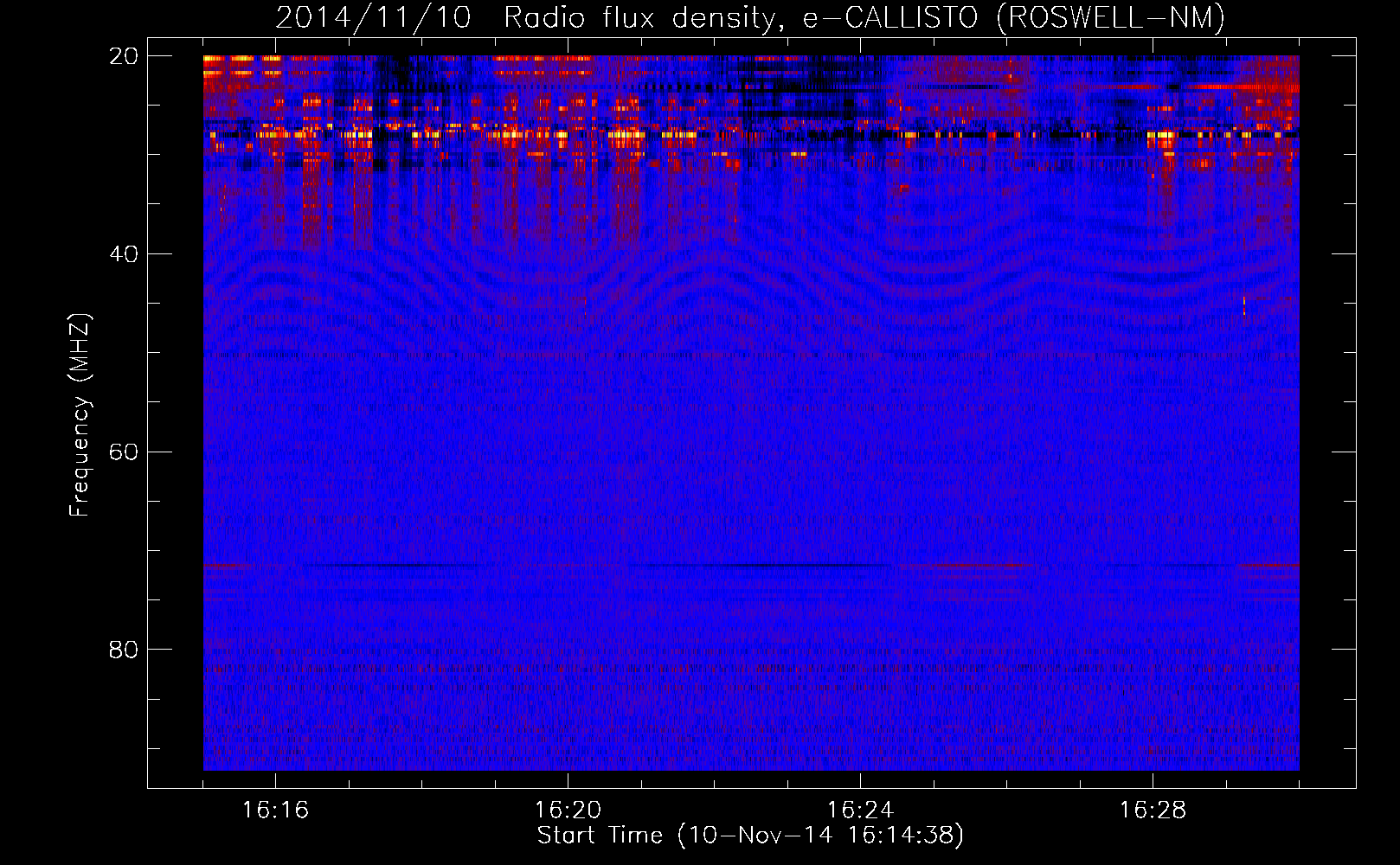The height and width of the screenshot is (865, 1400).
Task: Select the 16:24 time axis label
Action: pos(860,811)
